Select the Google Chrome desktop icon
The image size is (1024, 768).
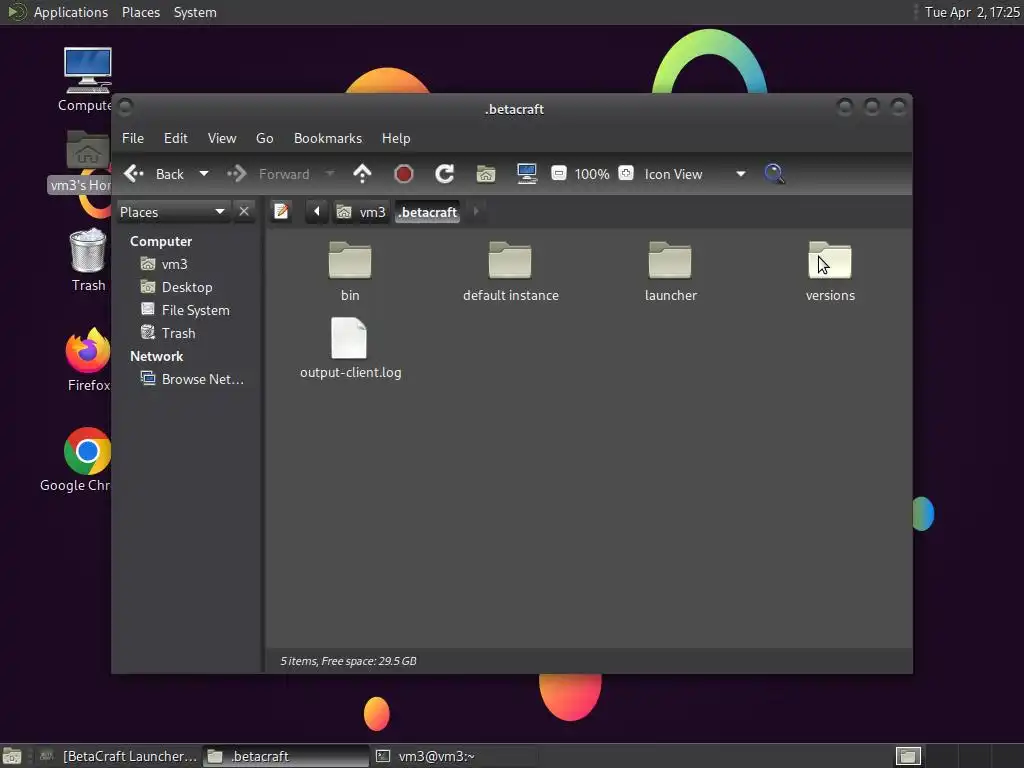tap(77, 460)
